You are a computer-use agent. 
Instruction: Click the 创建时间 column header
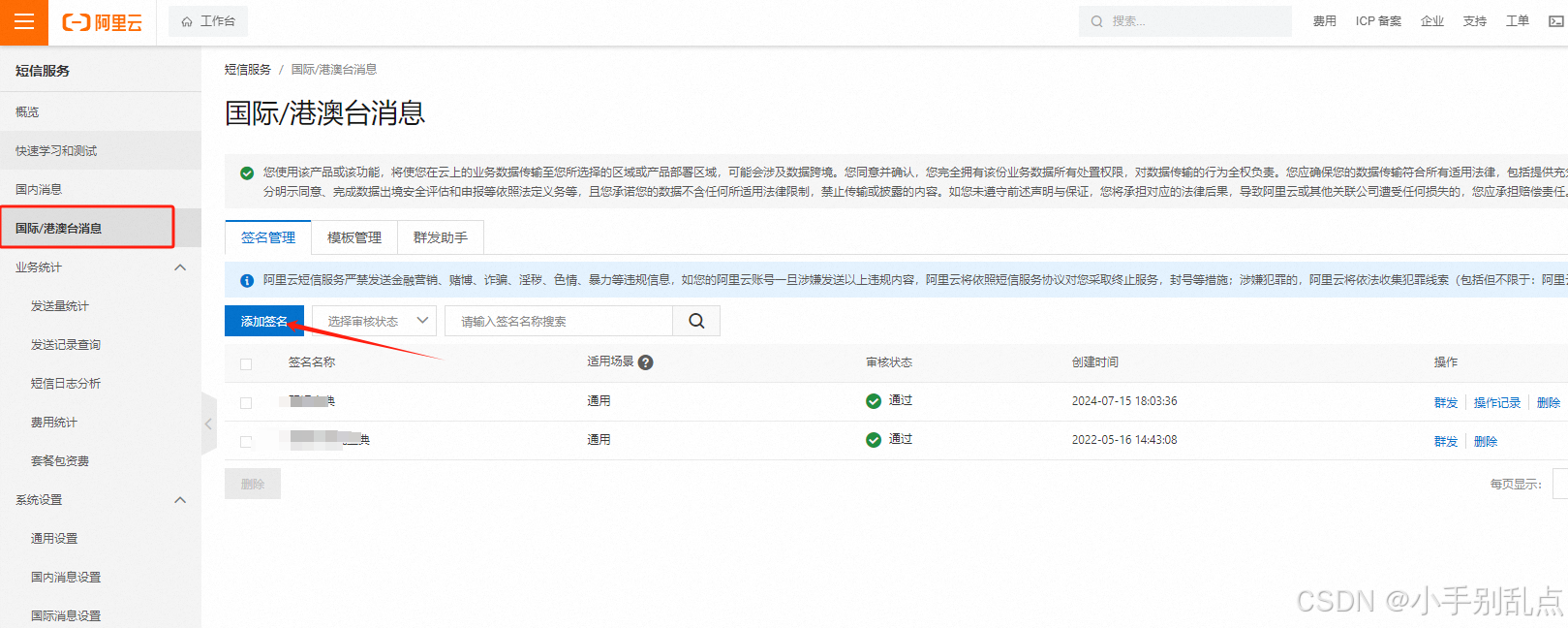click(1095, 362)
